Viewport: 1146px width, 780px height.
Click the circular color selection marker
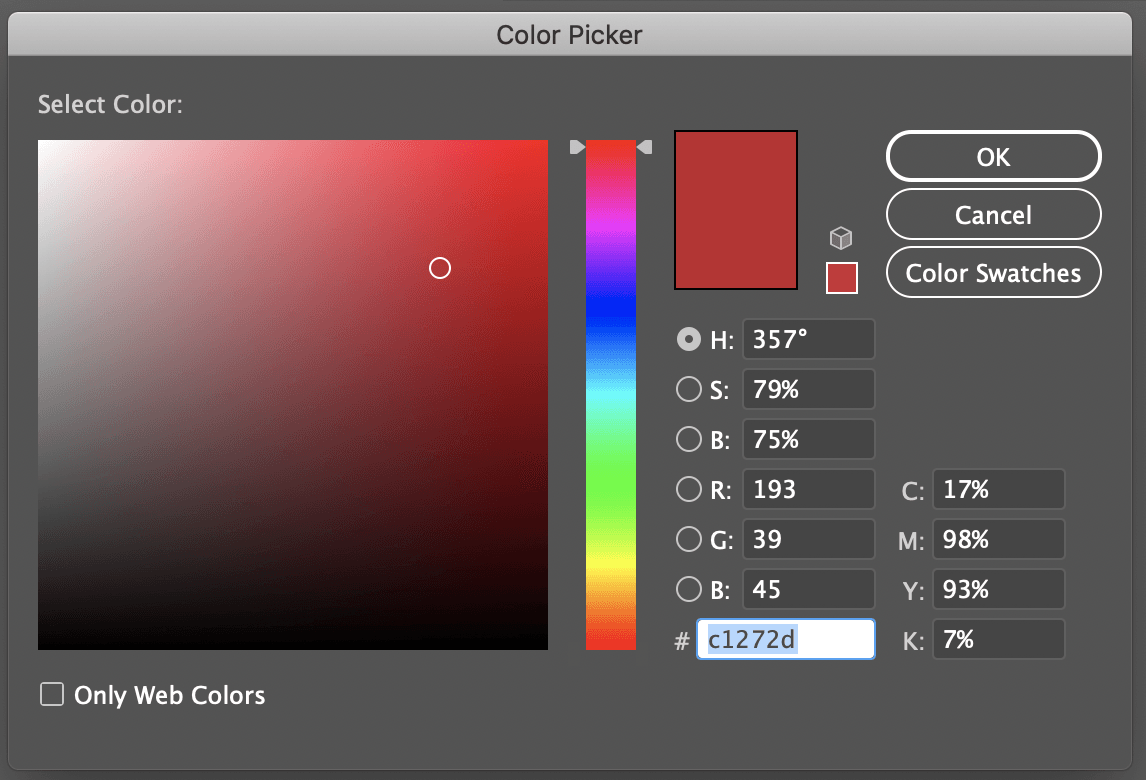click(440, 268)
